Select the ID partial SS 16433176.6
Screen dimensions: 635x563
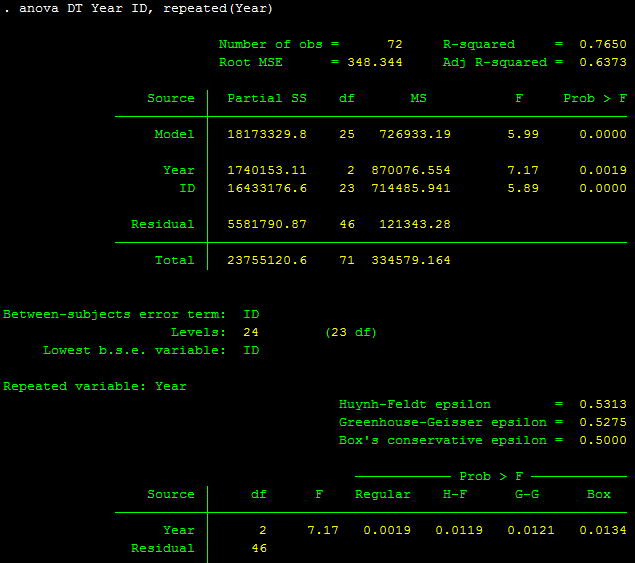click(267, 189)
